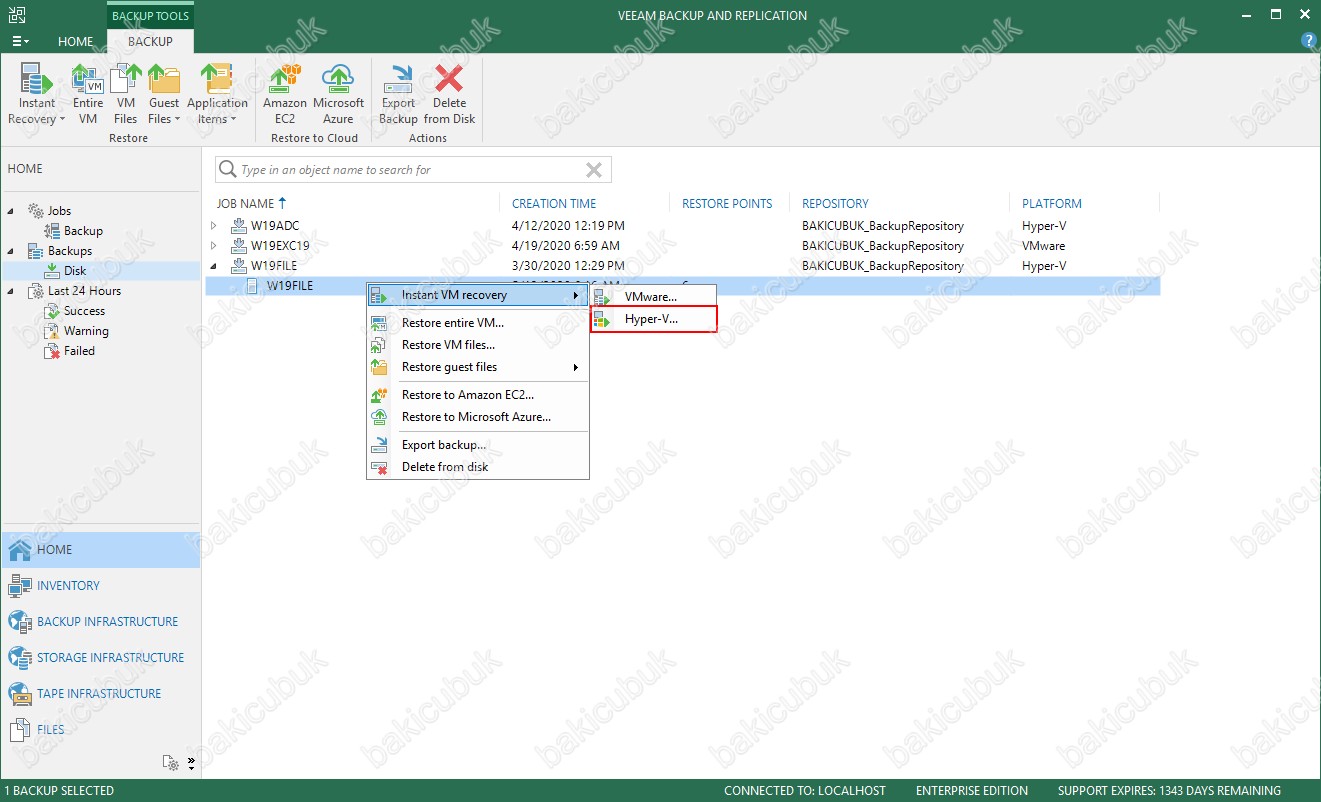Click SUPPORT EXPIRES status bar text

point(1169,791)
